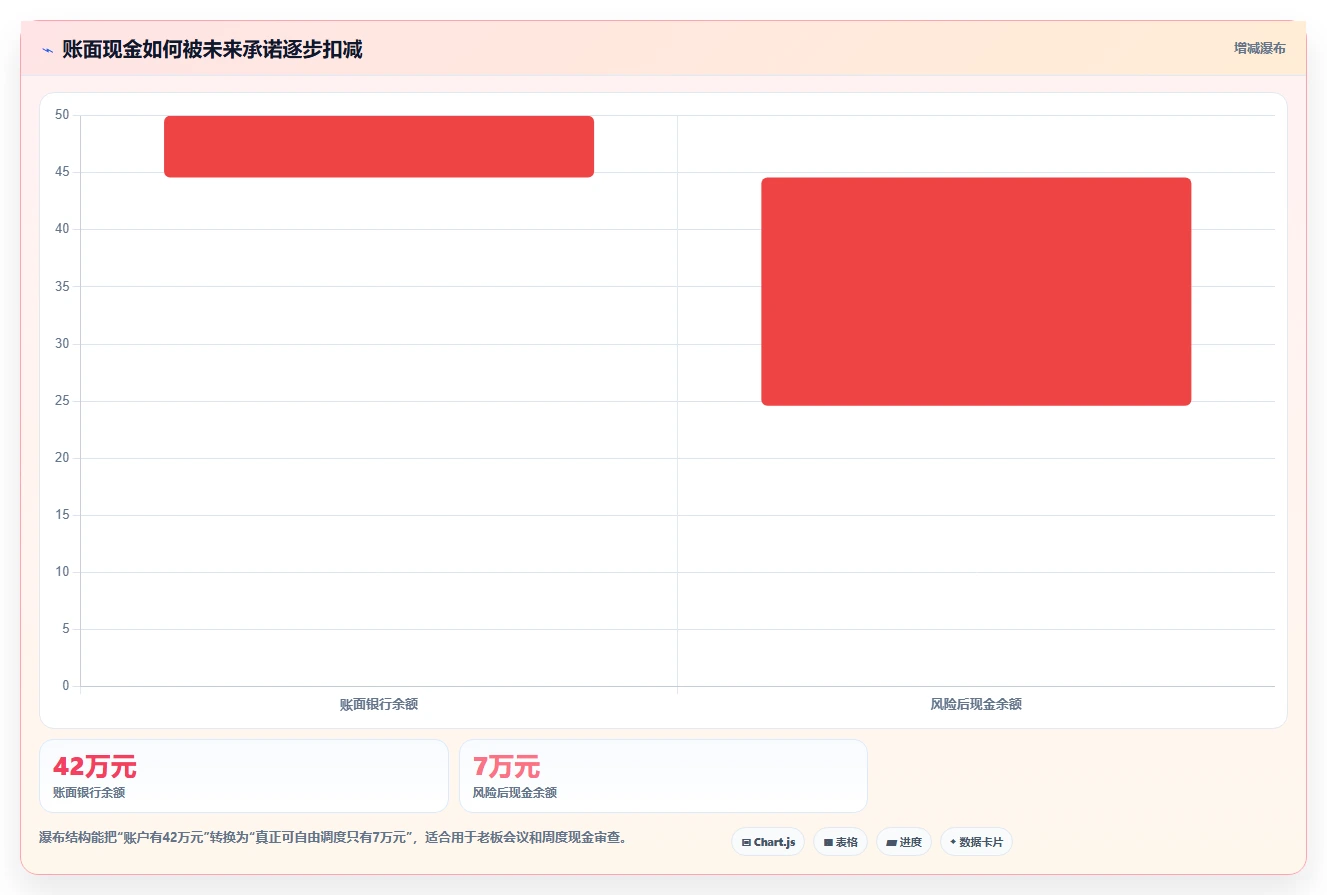Click the 增减瀑布 label in header
Viewport: 1327px width, 895px height.
coord(1259,48)
